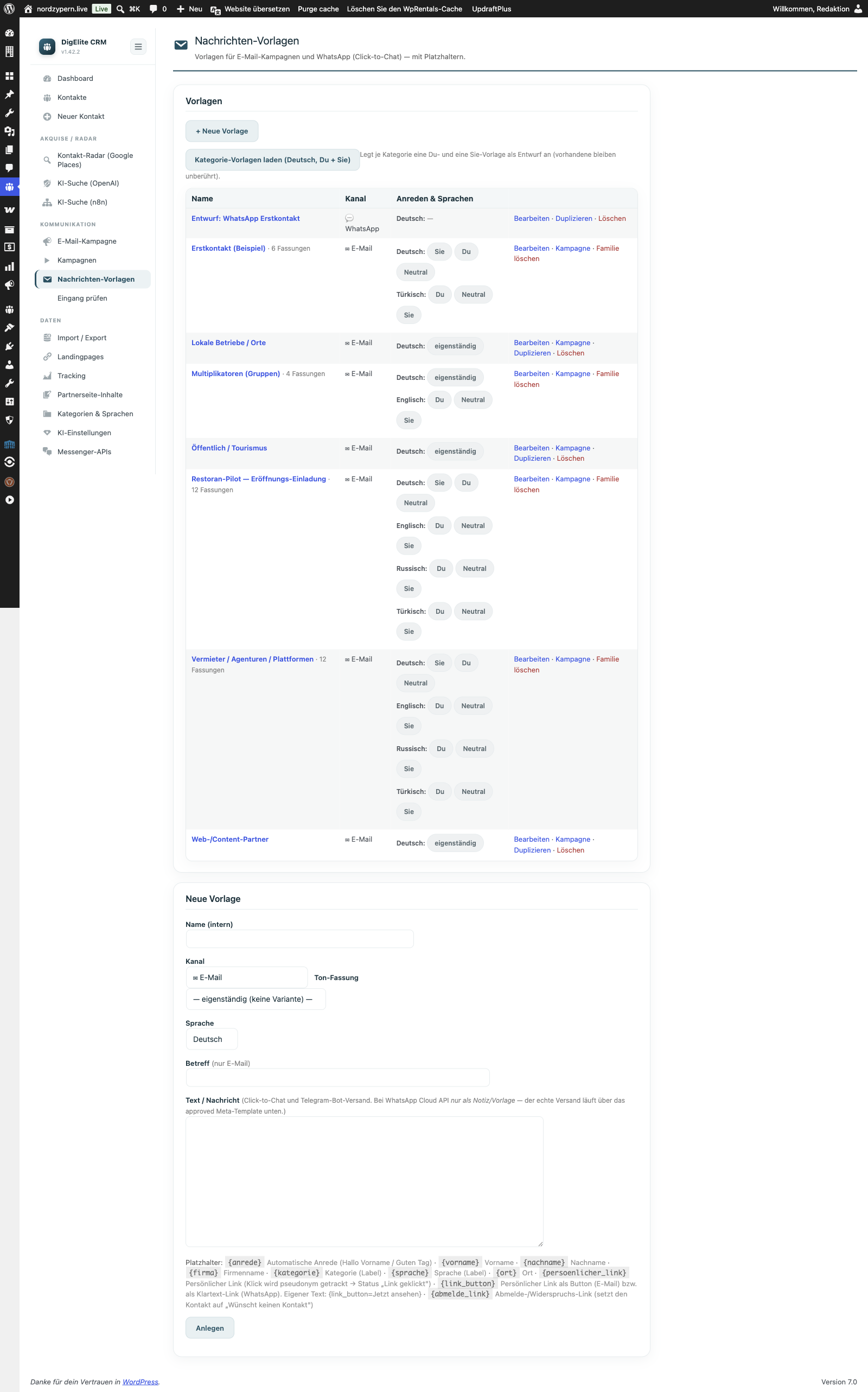Click the play circle icon in WP sidebar
The height and width of the screenshot is (1392, 868).
pos(9,500)
